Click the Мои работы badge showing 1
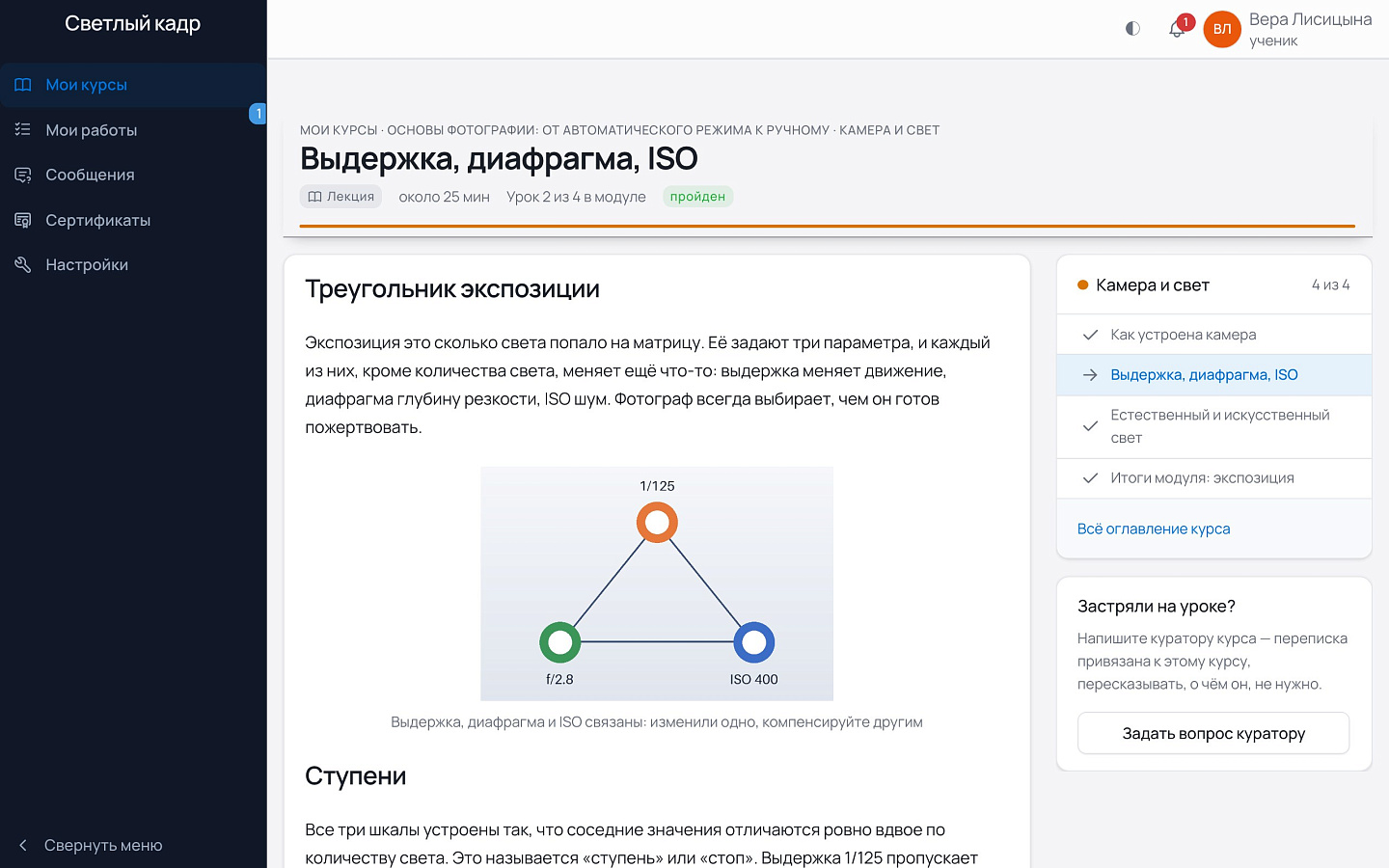Image resolution: width=1389 pixels, height=868 pixels. pos(259,114)
